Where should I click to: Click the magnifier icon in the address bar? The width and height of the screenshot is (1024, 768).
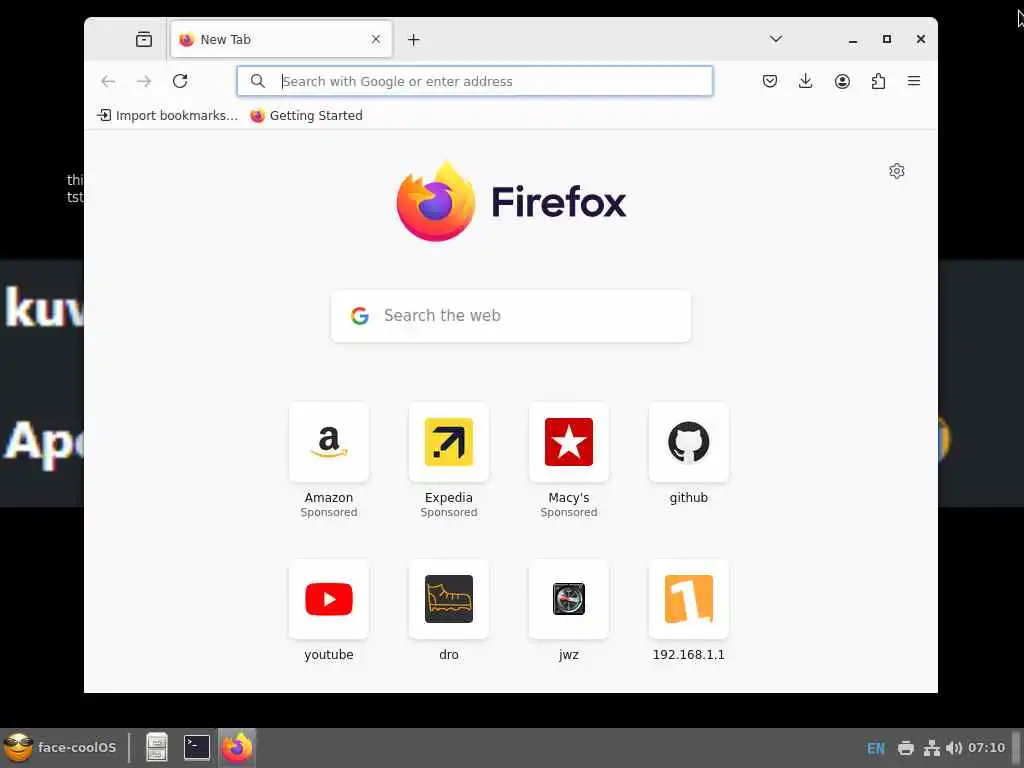258,81
